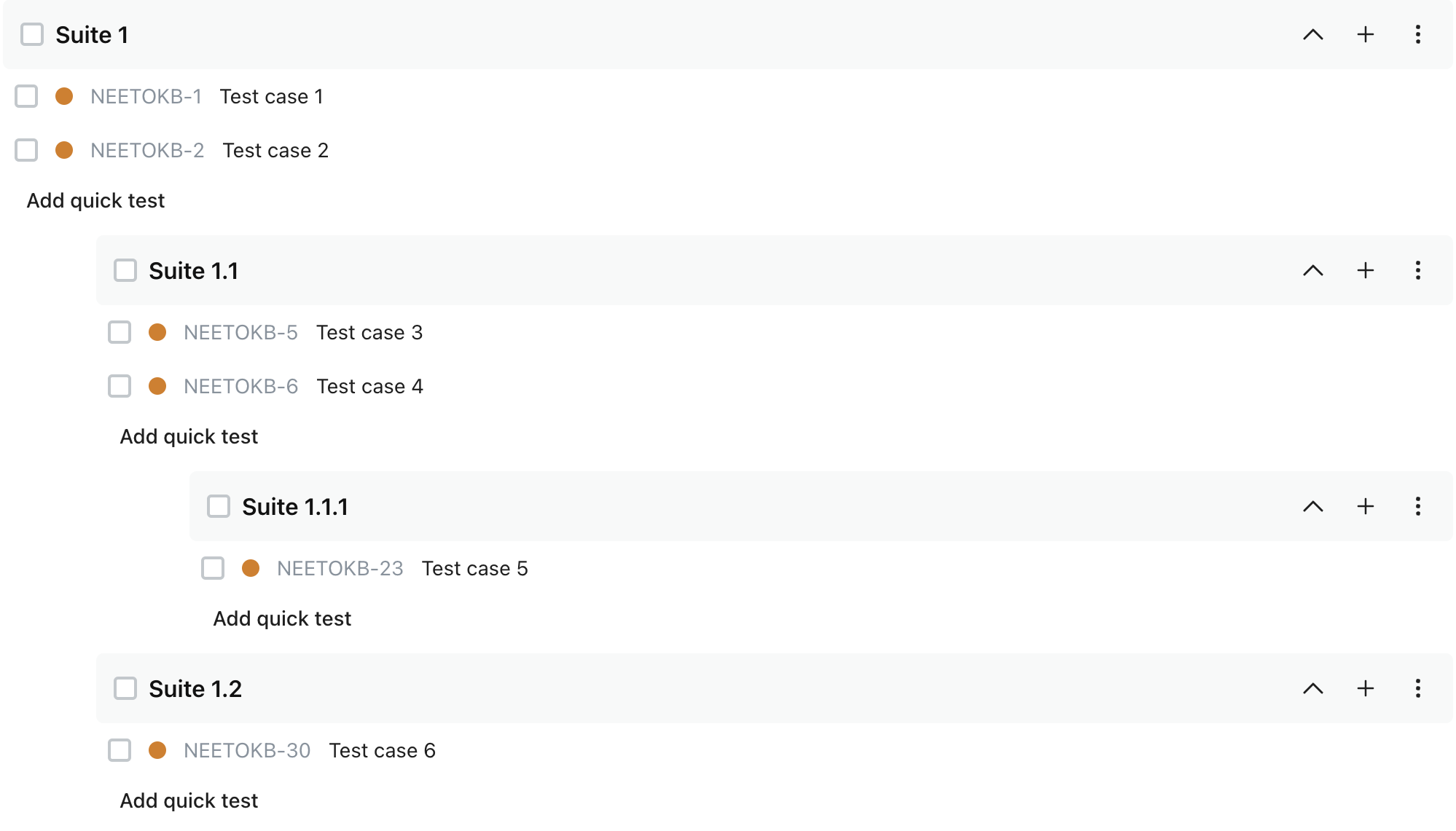Collapse Suite 1.1 using the chevron
Image resolution: width=1456 pixels, height=831 pixels.
(1313, 270)
